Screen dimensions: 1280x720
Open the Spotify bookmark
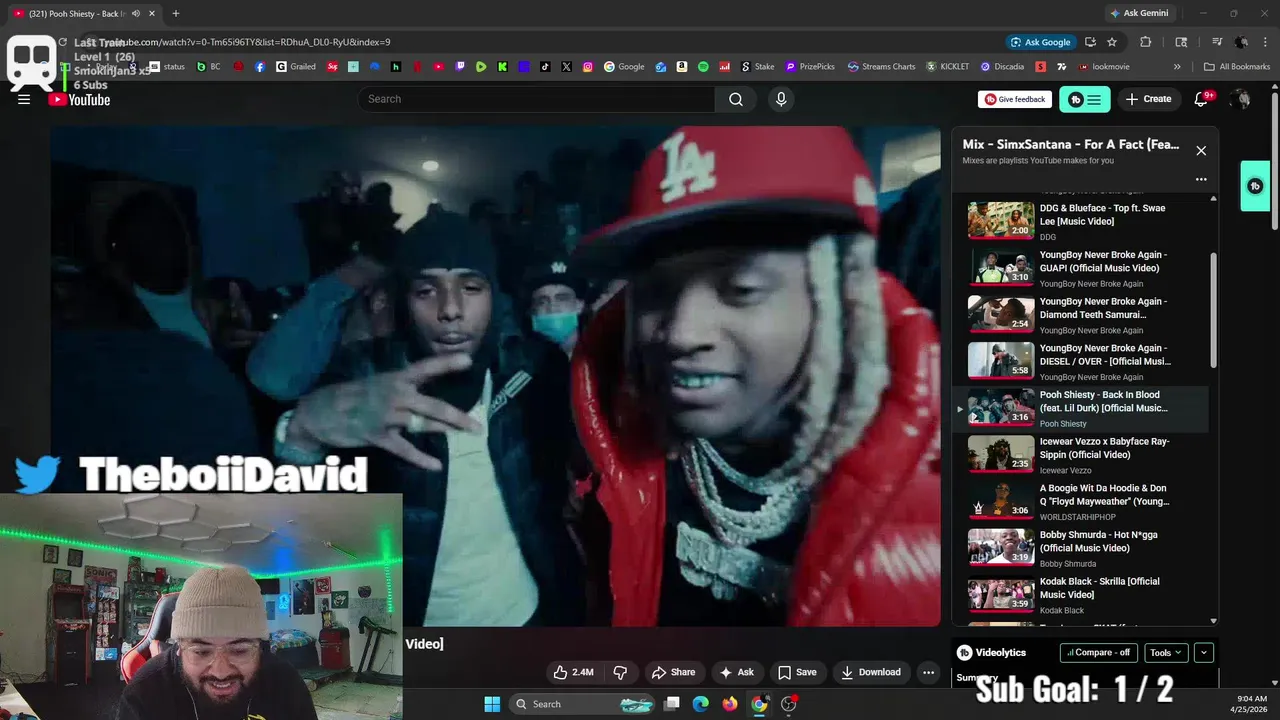[703, 67]
